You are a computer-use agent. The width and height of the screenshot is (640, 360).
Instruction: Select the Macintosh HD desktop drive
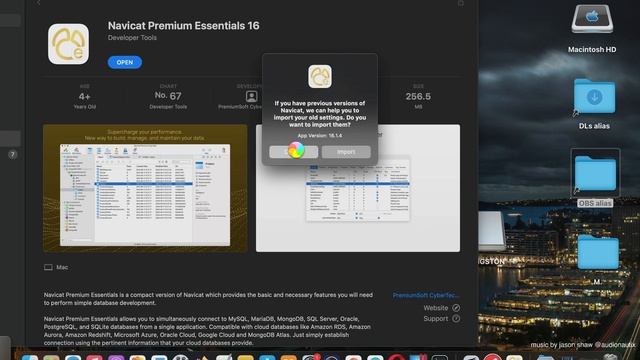pos(592,20)
